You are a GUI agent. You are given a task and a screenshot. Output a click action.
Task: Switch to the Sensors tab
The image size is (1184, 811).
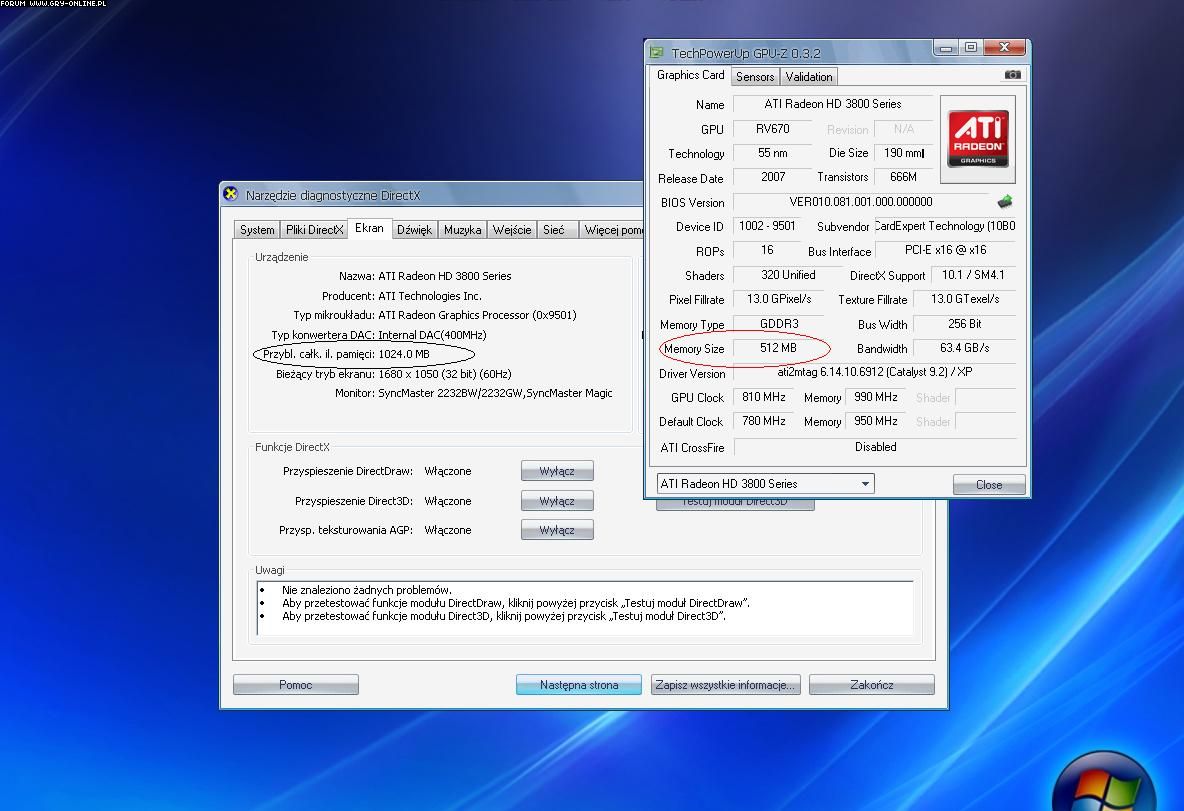[755, 77]
